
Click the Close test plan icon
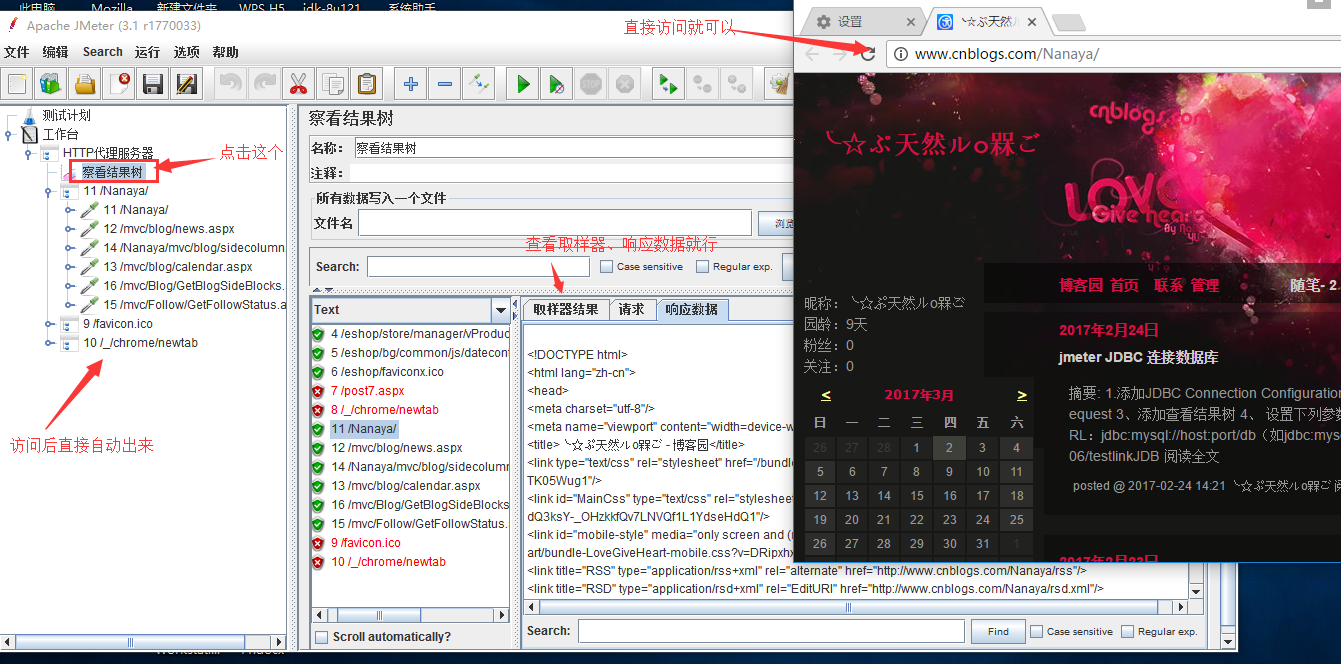point(120,84)
